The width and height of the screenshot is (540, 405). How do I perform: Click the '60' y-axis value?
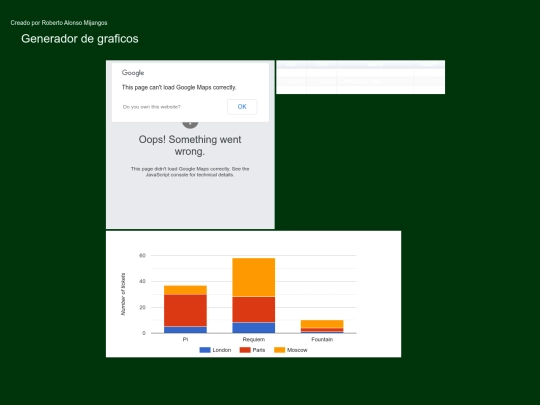coord(142,256)
